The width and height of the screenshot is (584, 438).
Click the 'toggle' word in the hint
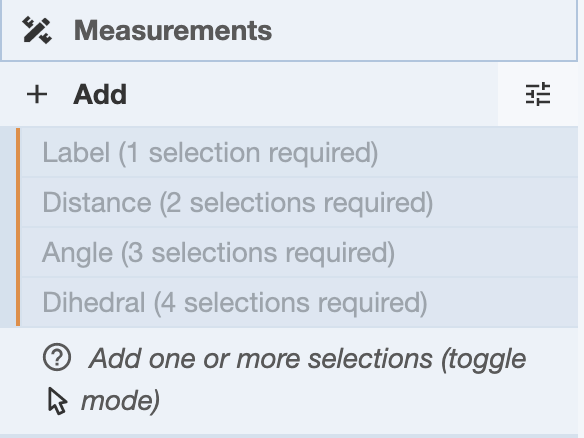tap(483, 359)
